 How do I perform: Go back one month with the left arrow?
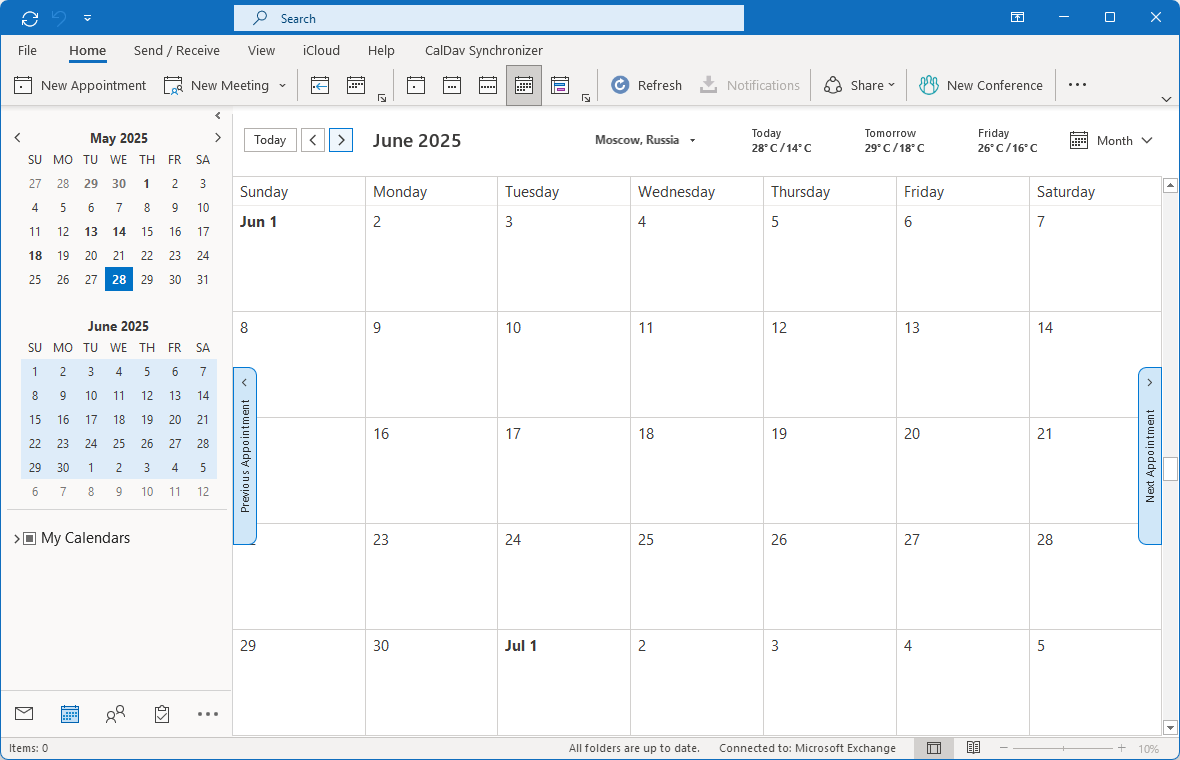point(313,140)
